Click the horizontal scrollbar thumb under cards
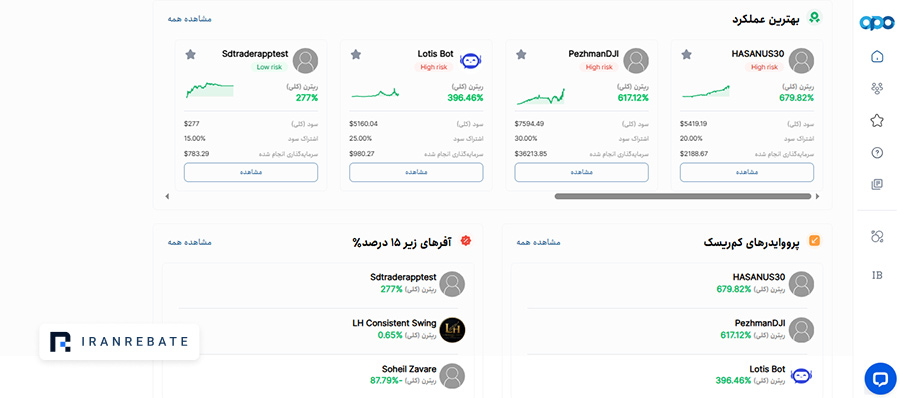The height and width of the screenshot is (398, 900). click(682, 196)
